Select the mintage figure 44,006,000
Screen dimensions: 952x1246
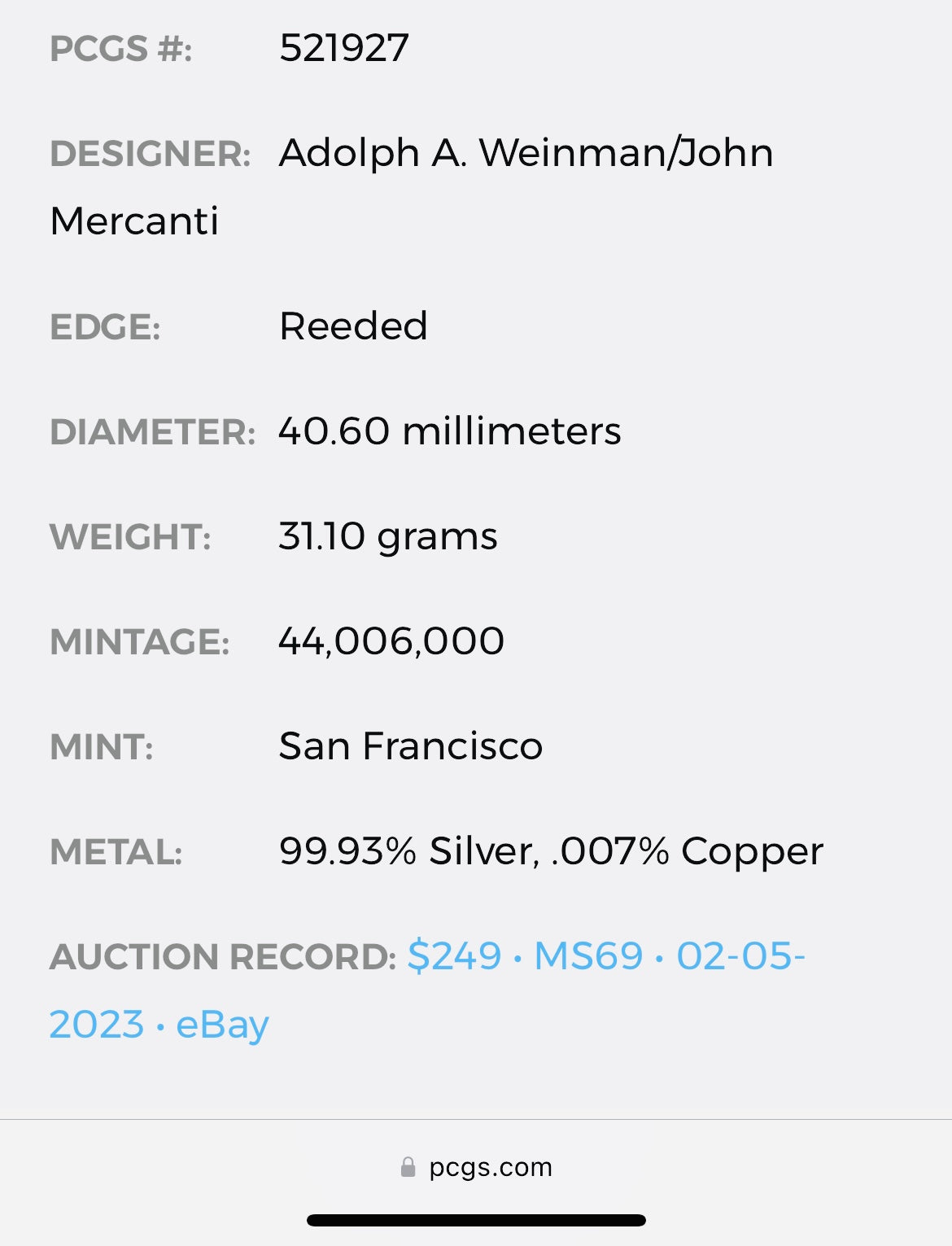pos(391,641)
